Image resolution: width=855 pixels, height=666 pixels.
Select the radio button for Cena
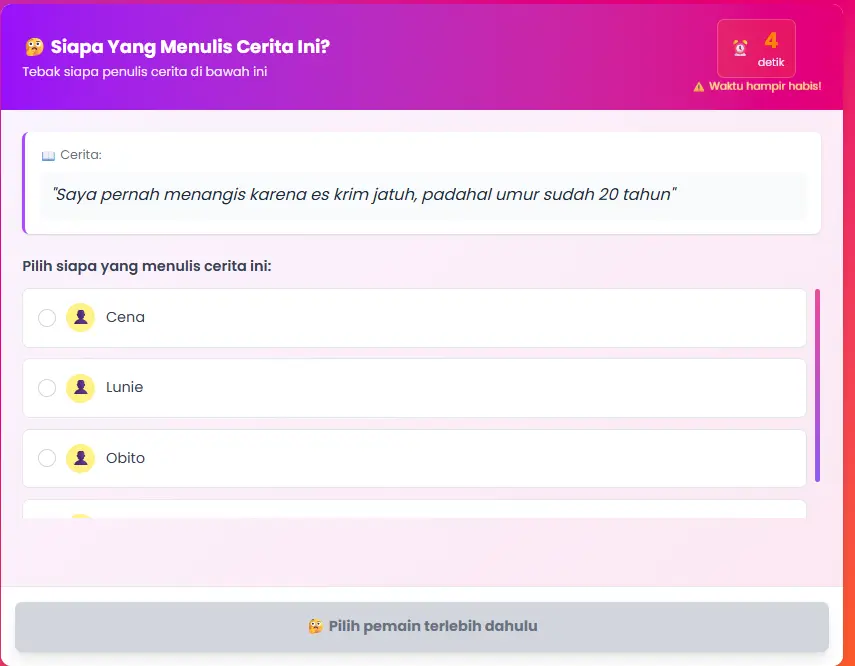tap(47, 318)
